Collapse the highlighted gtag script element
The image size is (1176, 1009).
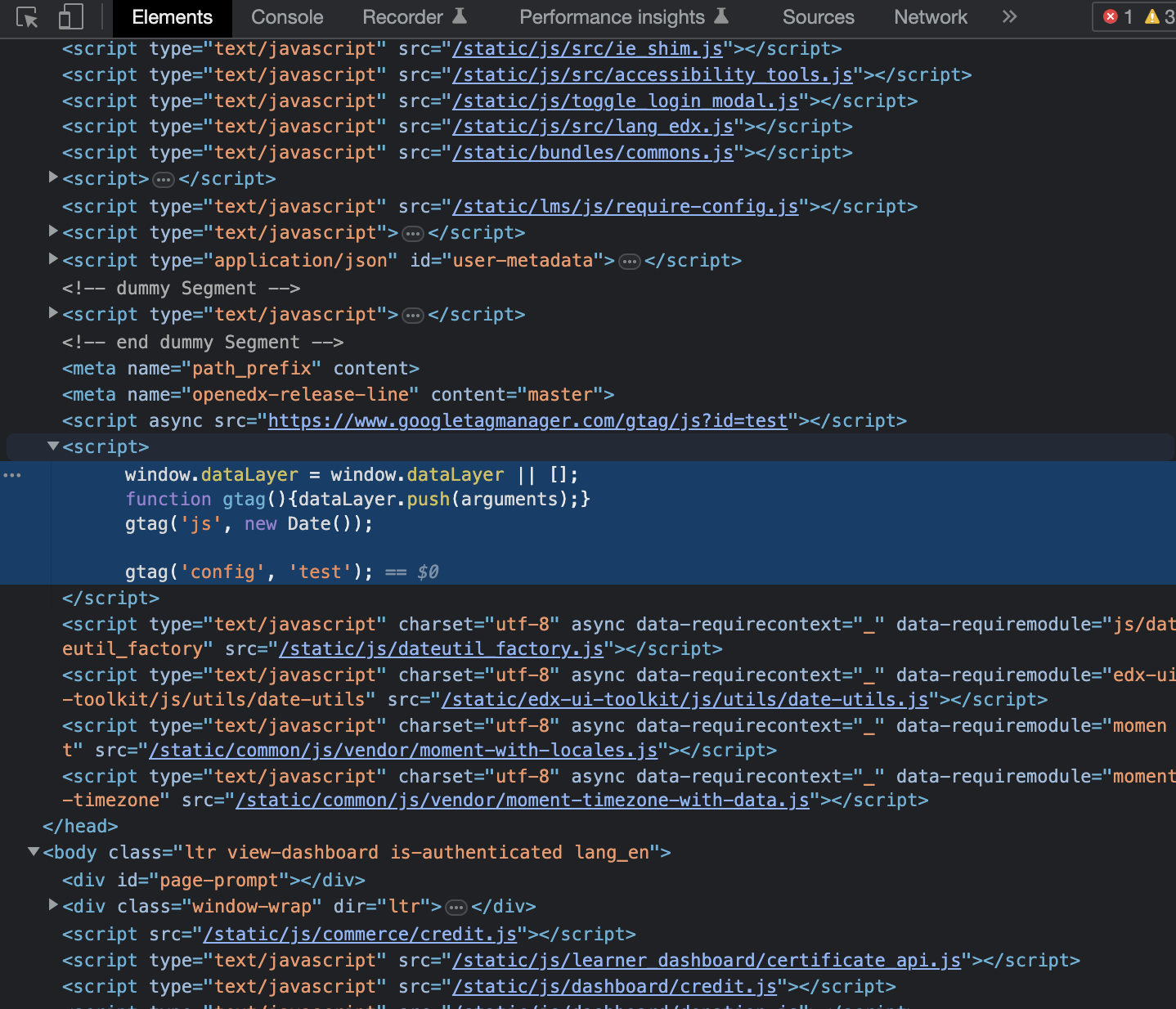click(x=52, y=446)
